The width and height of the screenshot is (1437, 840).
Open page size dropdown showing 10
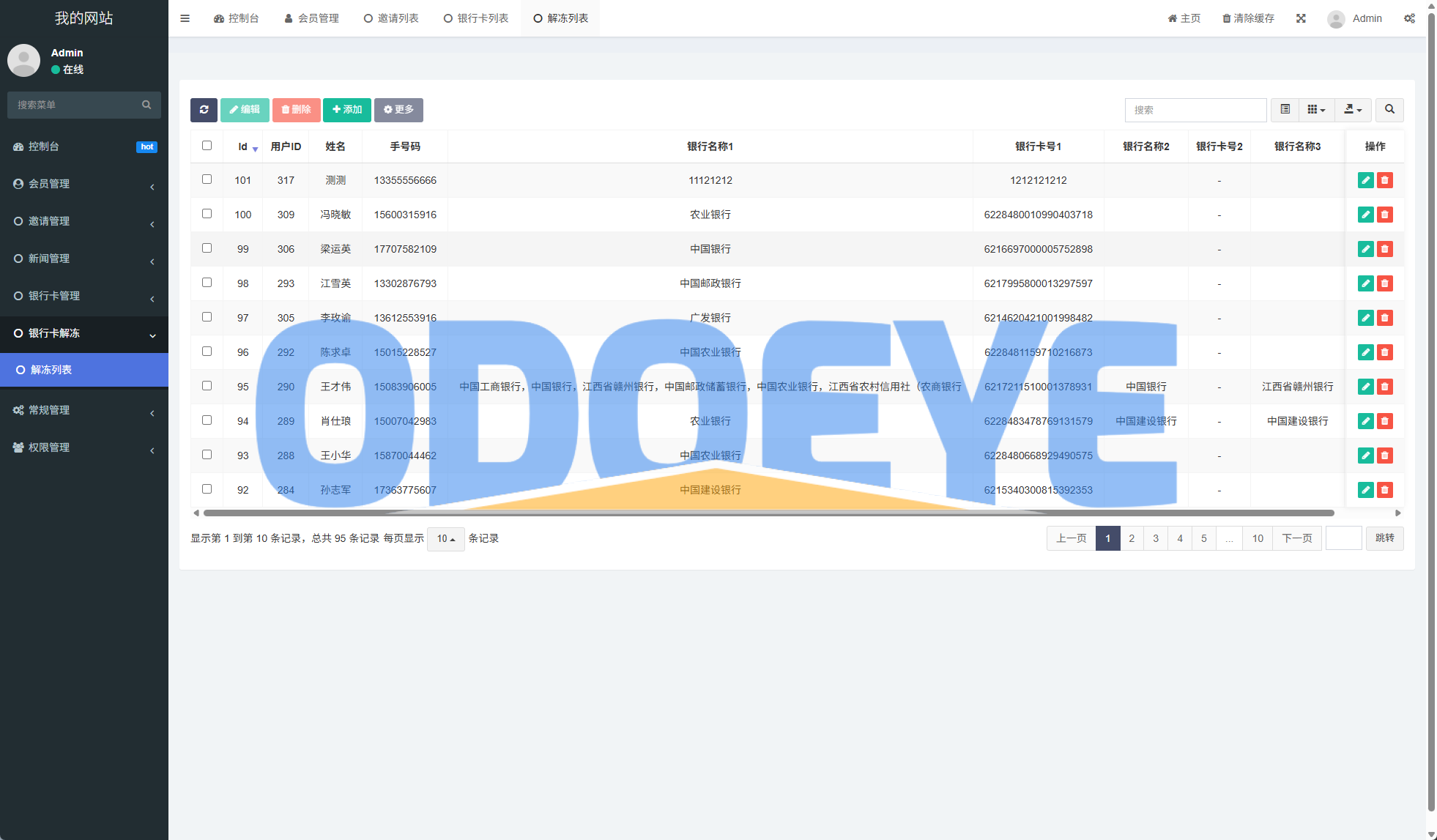tap(445, 539)
